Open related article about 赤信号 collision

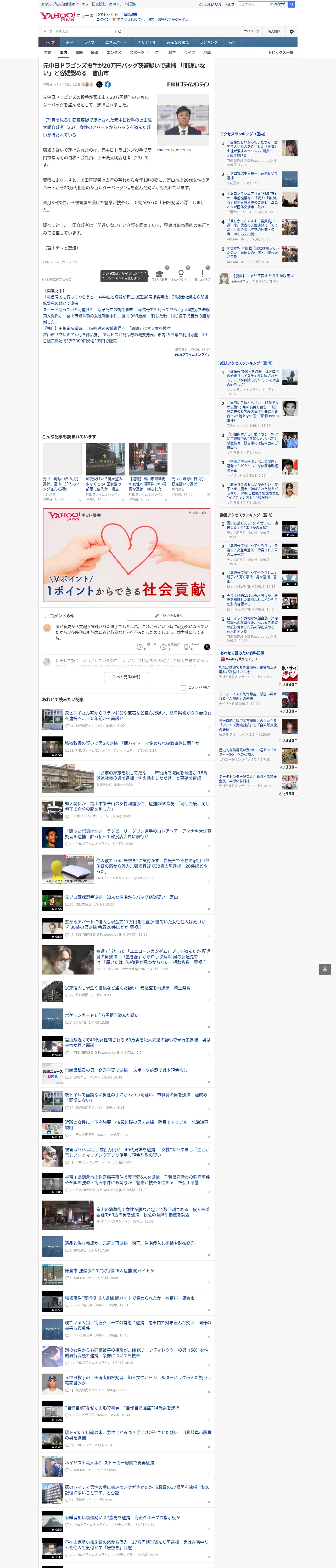click(x=126, y=300)
